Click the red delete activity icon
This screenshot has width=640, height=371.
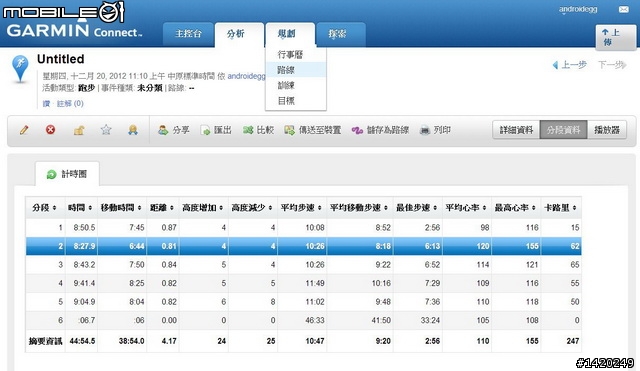tap(50, 130)
